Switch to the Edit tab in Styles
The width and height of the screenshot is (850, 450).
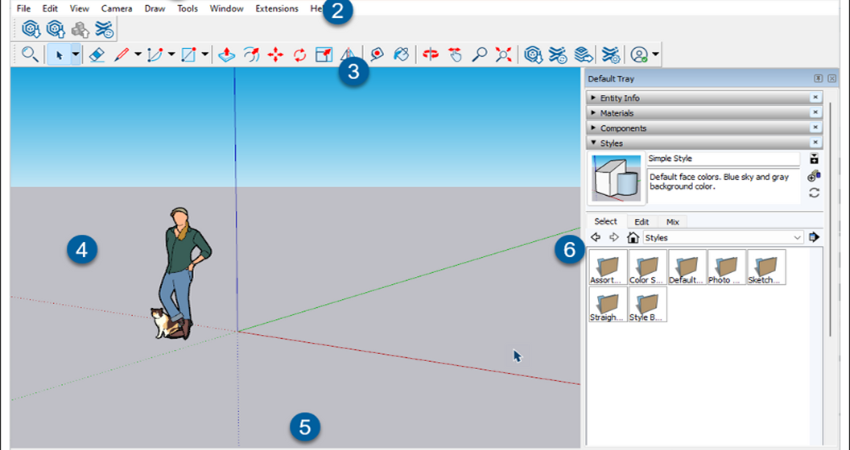tap(642, 222)
